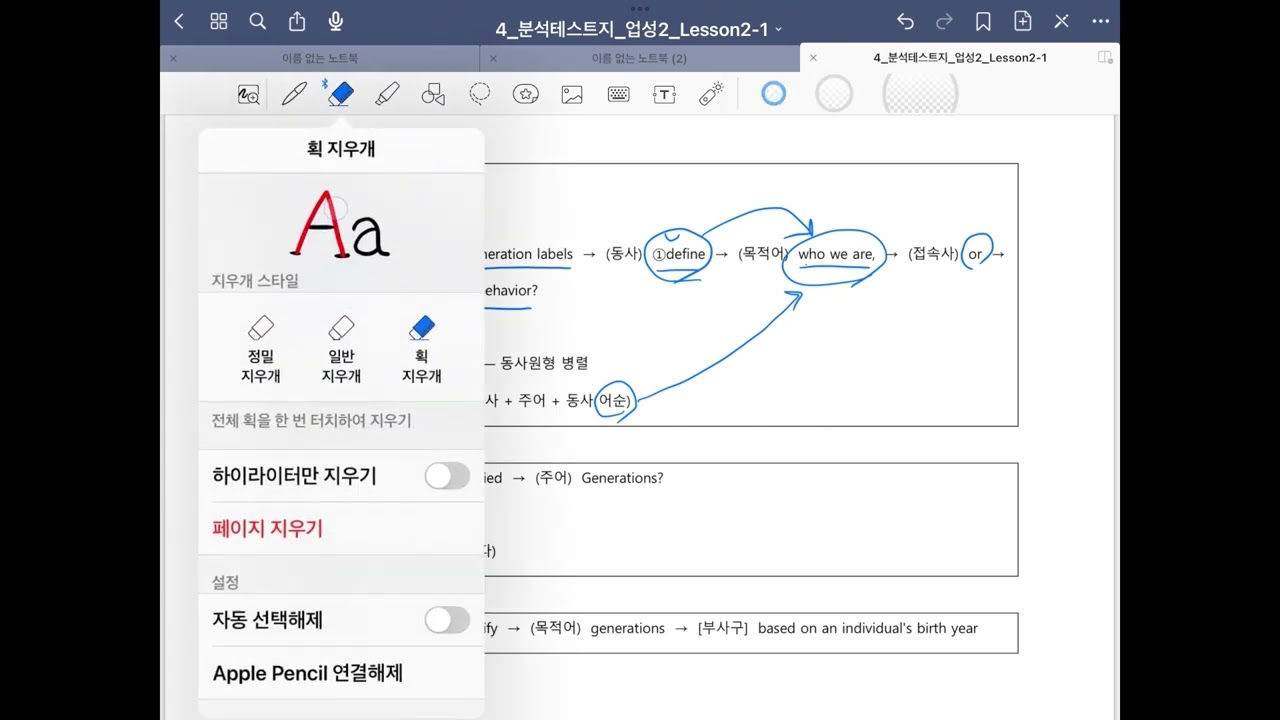
Task: Select the Eraser tool in toolbar
Action: [x=340, y=94]
